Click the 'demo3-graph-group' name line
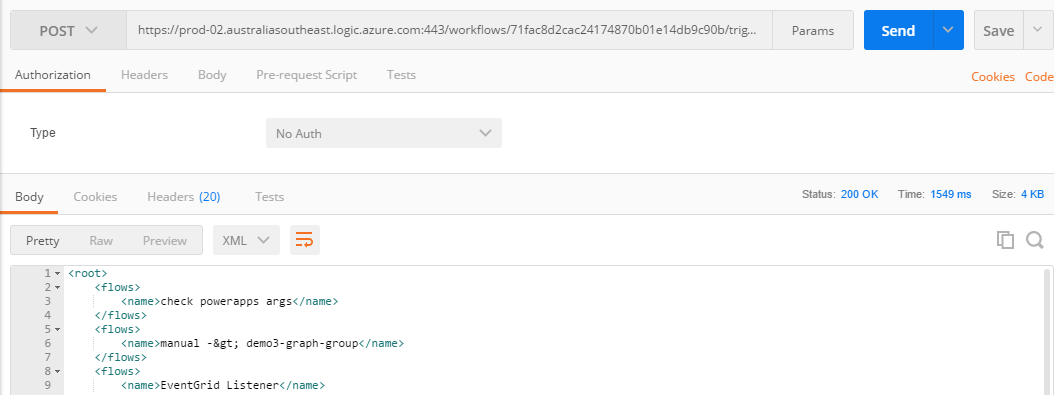This screenshot has width=1054, height=395. point(262,343)
